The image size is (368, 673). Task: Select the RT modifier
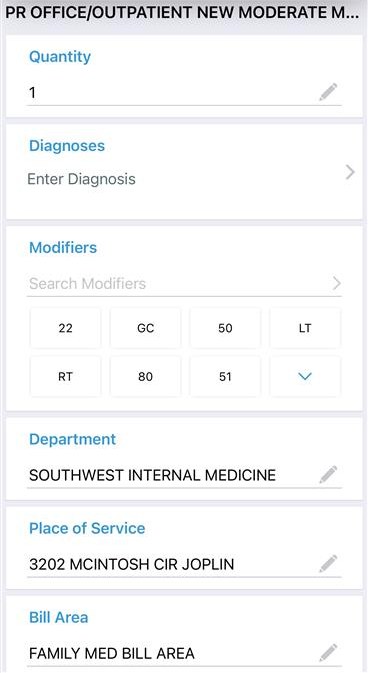65,377
